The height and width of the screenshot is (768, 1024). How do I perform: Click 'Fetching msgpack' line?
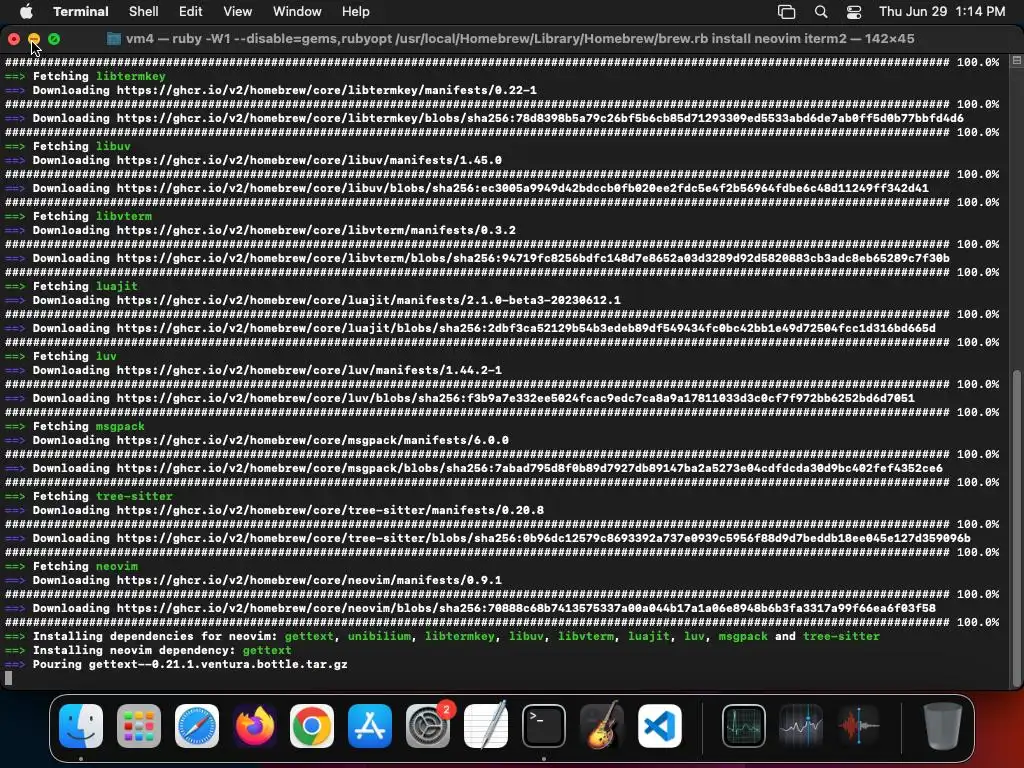[75, 426]
